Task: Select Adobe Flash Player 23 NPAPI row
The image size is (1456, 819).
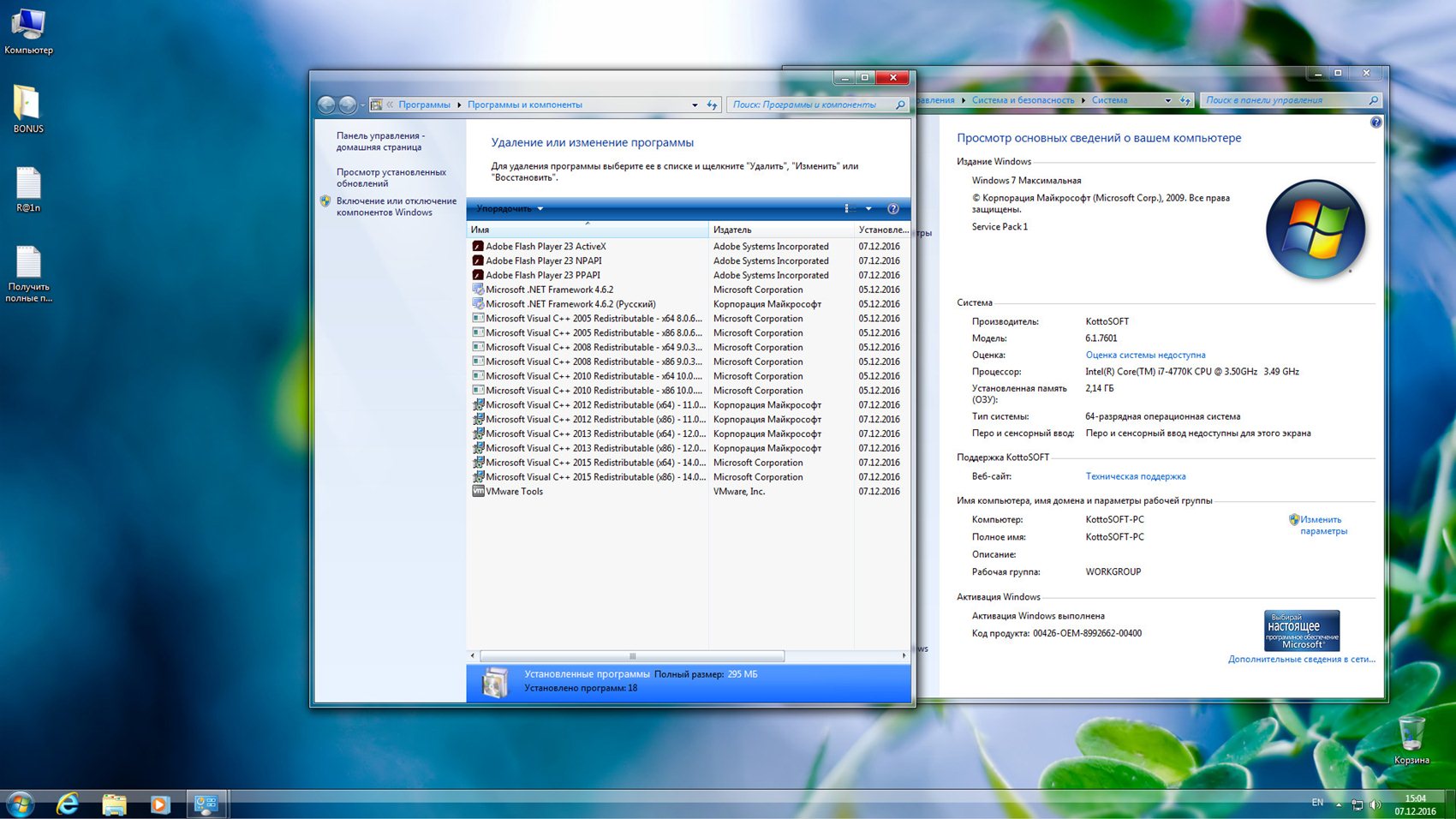Action: (x=688, y=260)
